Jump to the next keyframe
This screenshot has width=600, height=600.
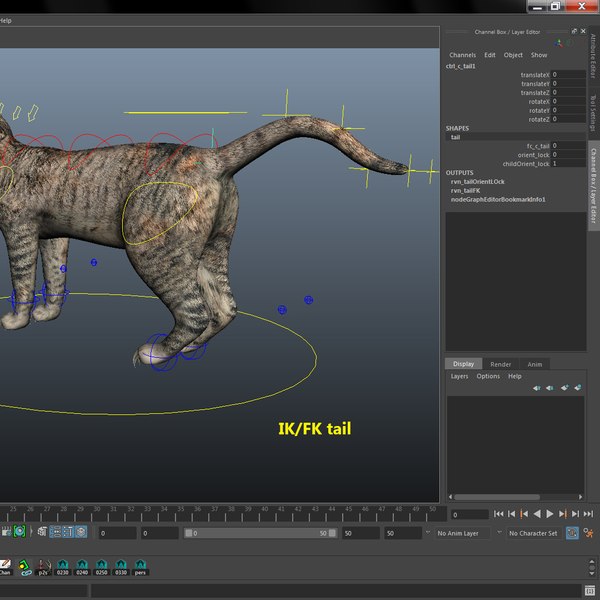pos(562,514)
